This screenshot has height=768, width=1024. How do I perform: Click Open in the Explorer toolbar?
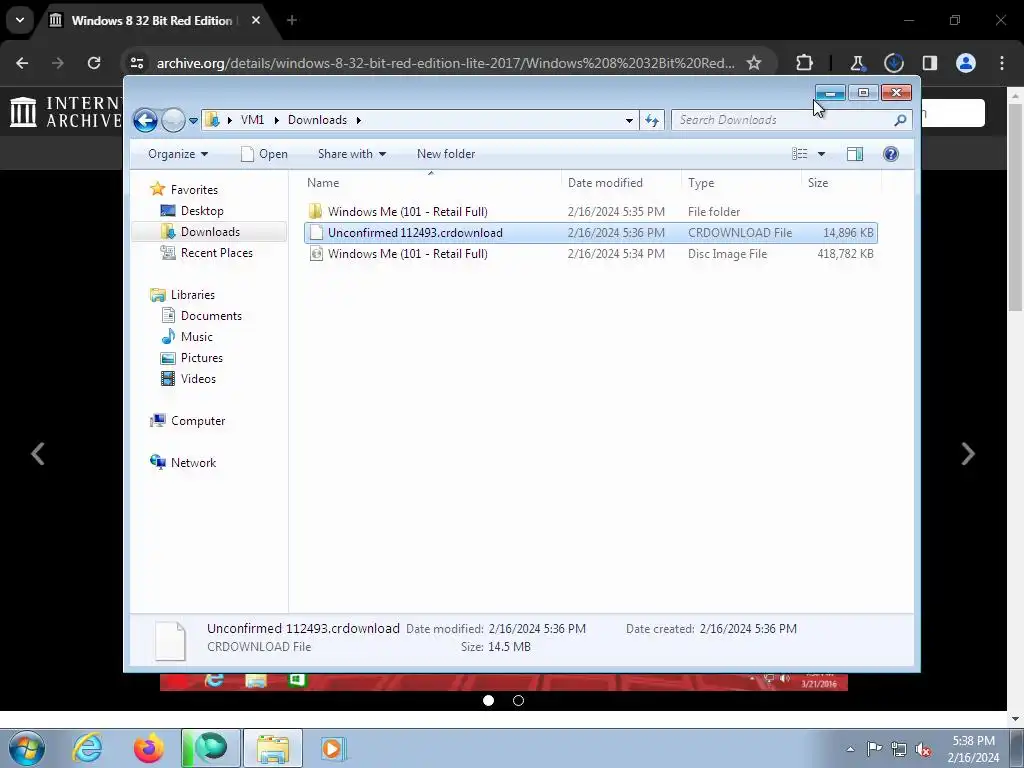264,154
